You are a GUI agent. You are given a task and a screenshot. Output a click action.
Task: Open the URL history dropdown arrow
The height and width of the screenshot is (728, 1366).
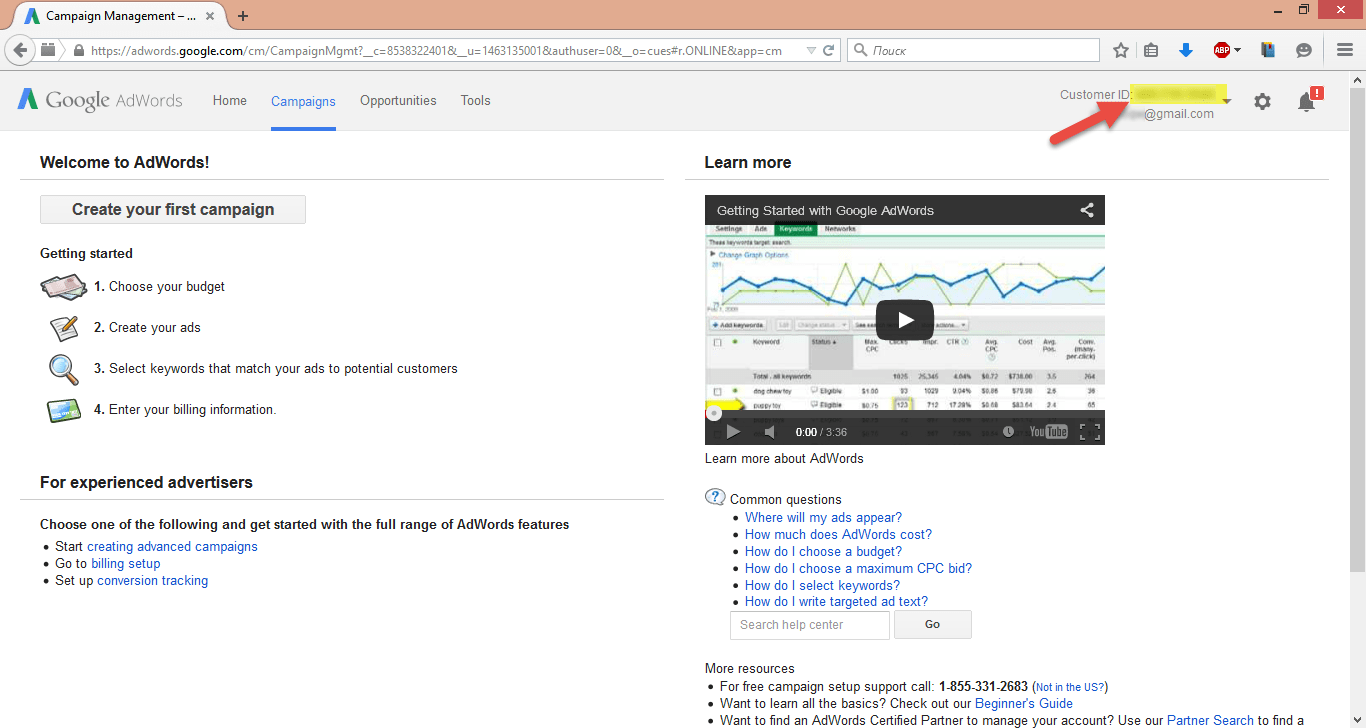[x=811, y=50]
